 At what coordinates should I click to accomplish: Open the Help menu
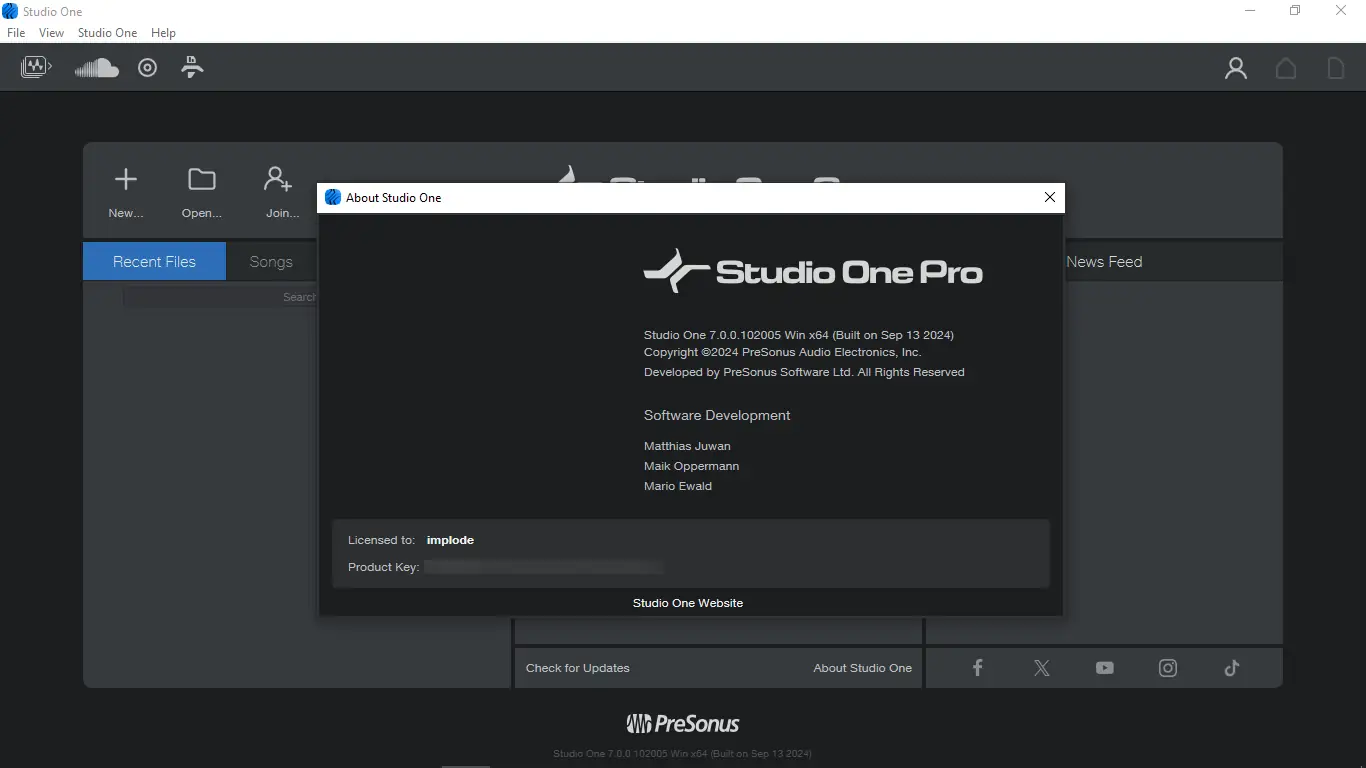[163, 33]
